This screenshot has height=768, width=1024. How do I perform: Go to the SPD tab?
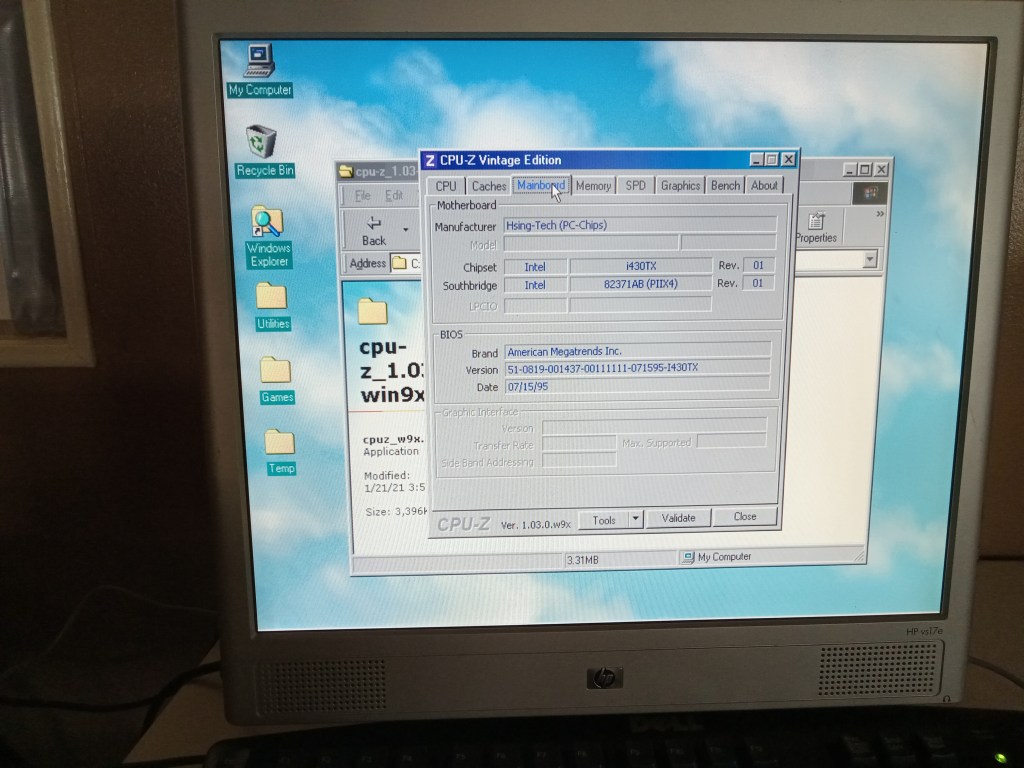pos(635,186)
